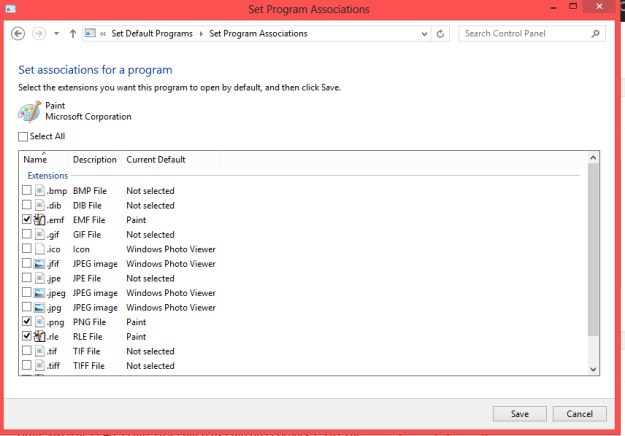Click the .emf Paint file icon
Screen dimensions: 625x436
tap(39, 220)
